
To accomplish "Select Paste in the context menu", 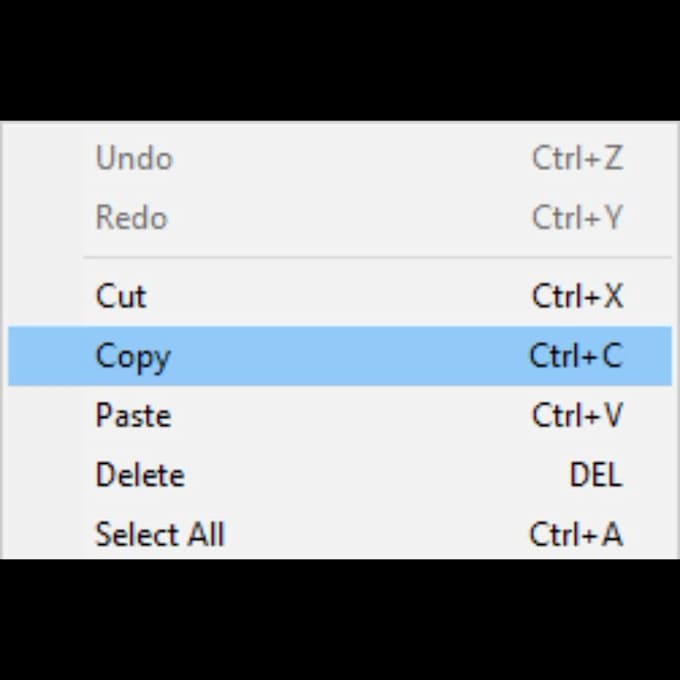I will pos(133,415).
